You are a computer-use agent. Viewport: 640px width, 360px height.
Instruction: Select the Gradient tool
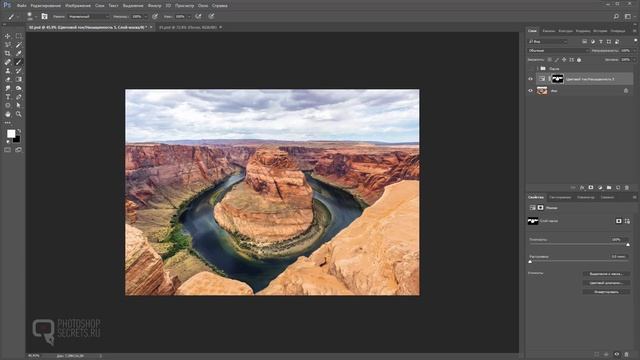pos(18,80)
